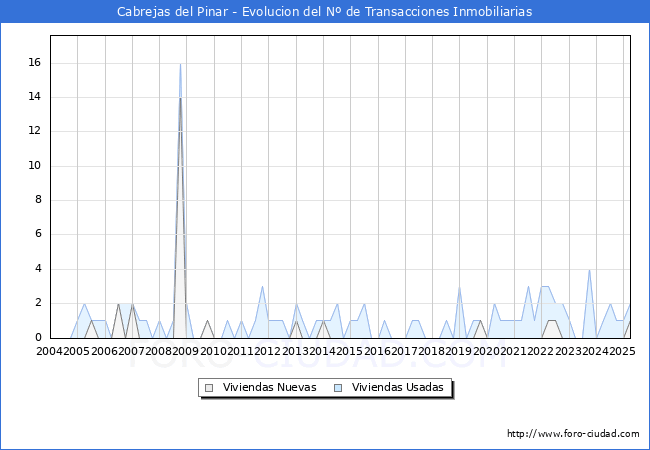Click the 2004 x-axis year label
The image size is (650, 450).
[x=50, y=351]
